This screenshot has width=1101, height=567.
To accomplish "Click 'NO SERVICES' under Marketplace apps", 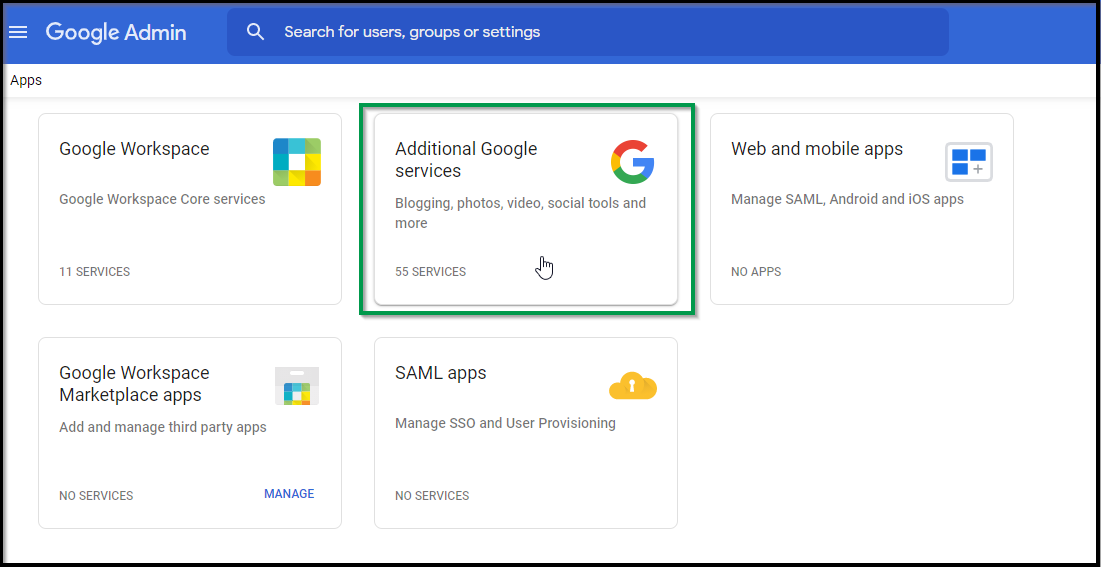I will tap(96, 496).
